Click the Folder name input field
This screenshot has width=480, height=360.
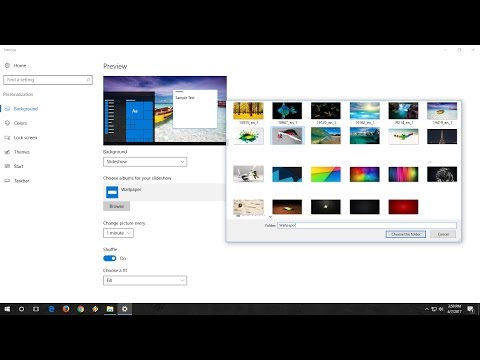(367, 225)
